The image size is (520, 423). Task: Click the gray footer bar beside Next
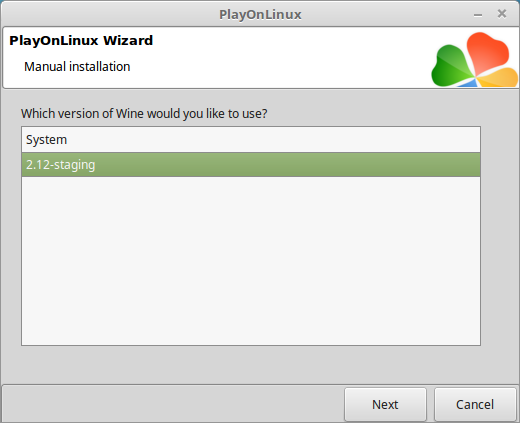tap(173, 404)
